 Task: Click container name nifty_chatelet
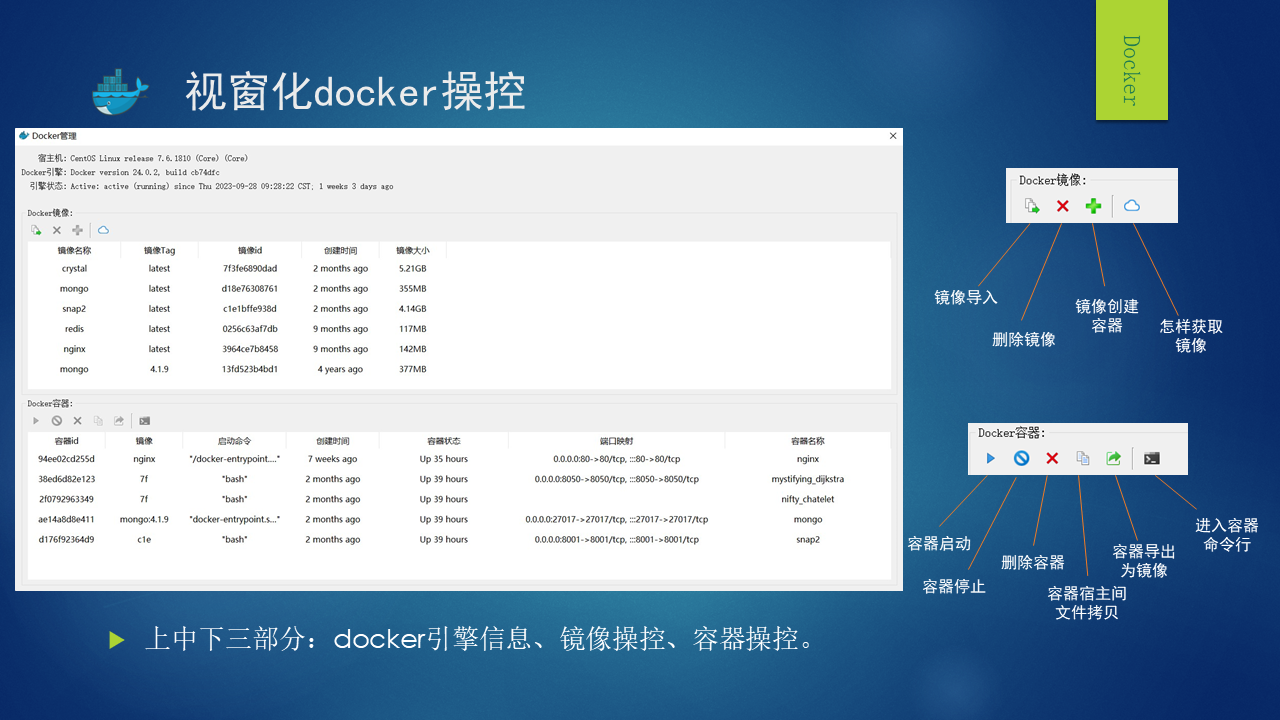(x=808, y=499)
